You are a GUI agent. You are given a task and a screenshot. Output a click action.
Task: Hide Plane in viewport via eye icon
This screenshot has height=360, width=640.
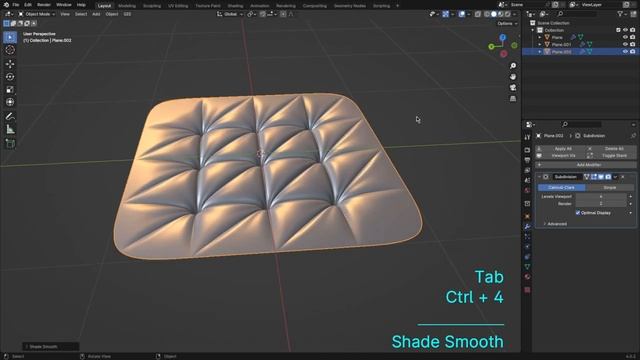tap(625, 37)
